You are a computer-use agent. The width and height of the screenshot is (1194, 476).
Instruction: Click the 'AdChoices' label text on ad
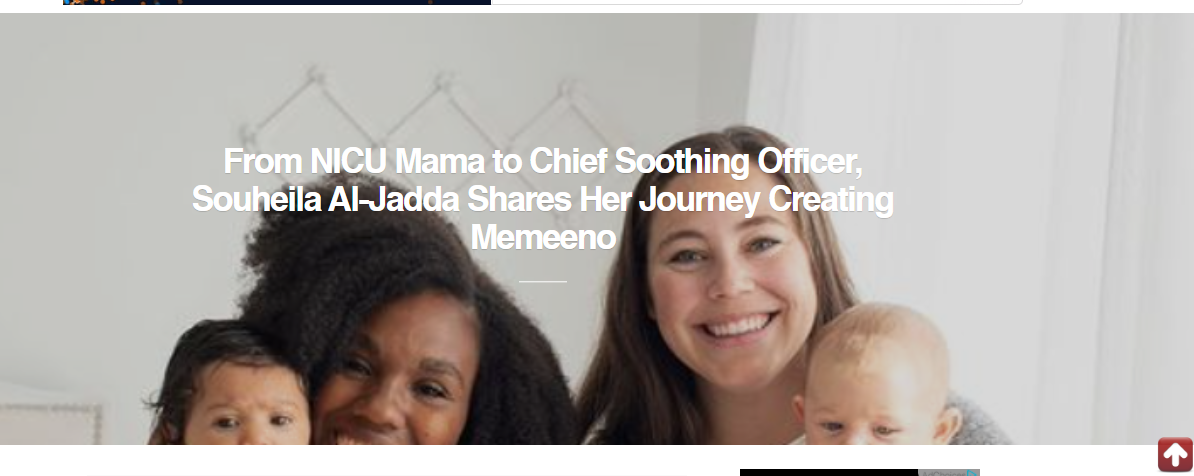pos(942,473)
